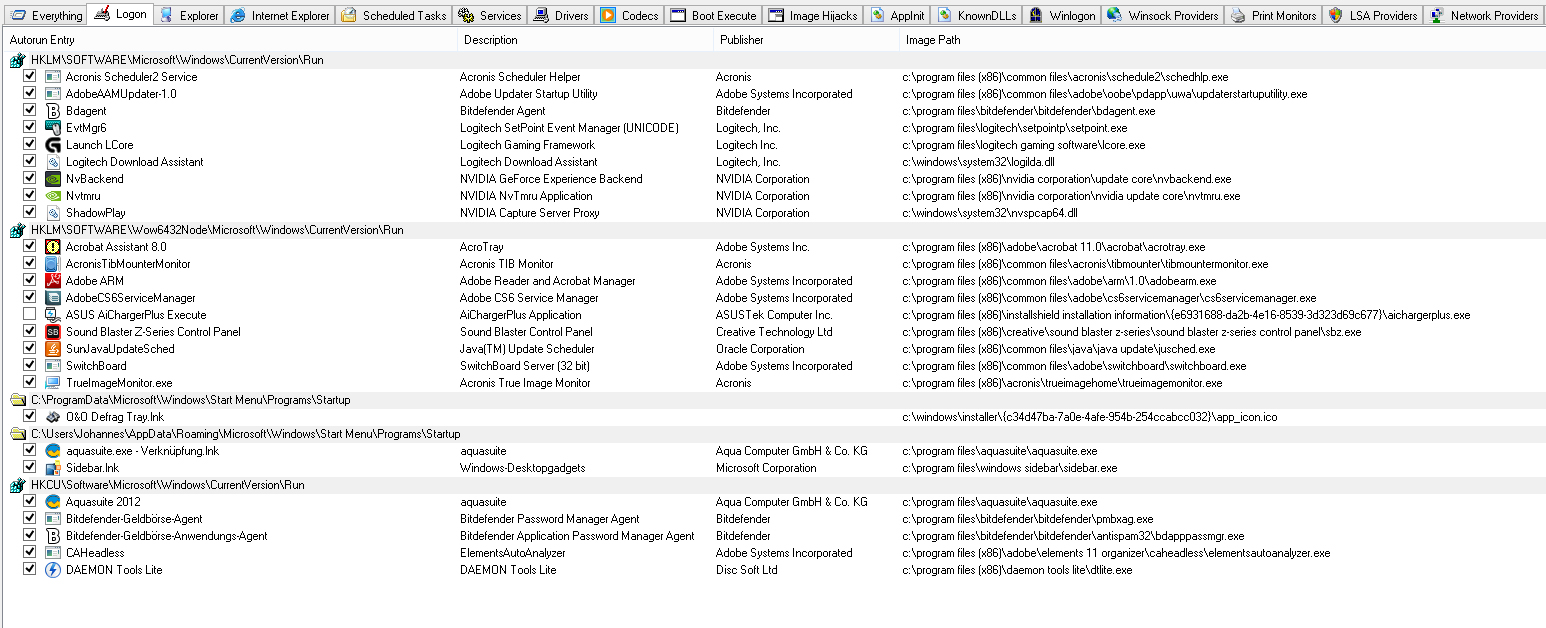Select the HKCU Run registry key row
Viewport: 1546px width, 628px height.
167,485
